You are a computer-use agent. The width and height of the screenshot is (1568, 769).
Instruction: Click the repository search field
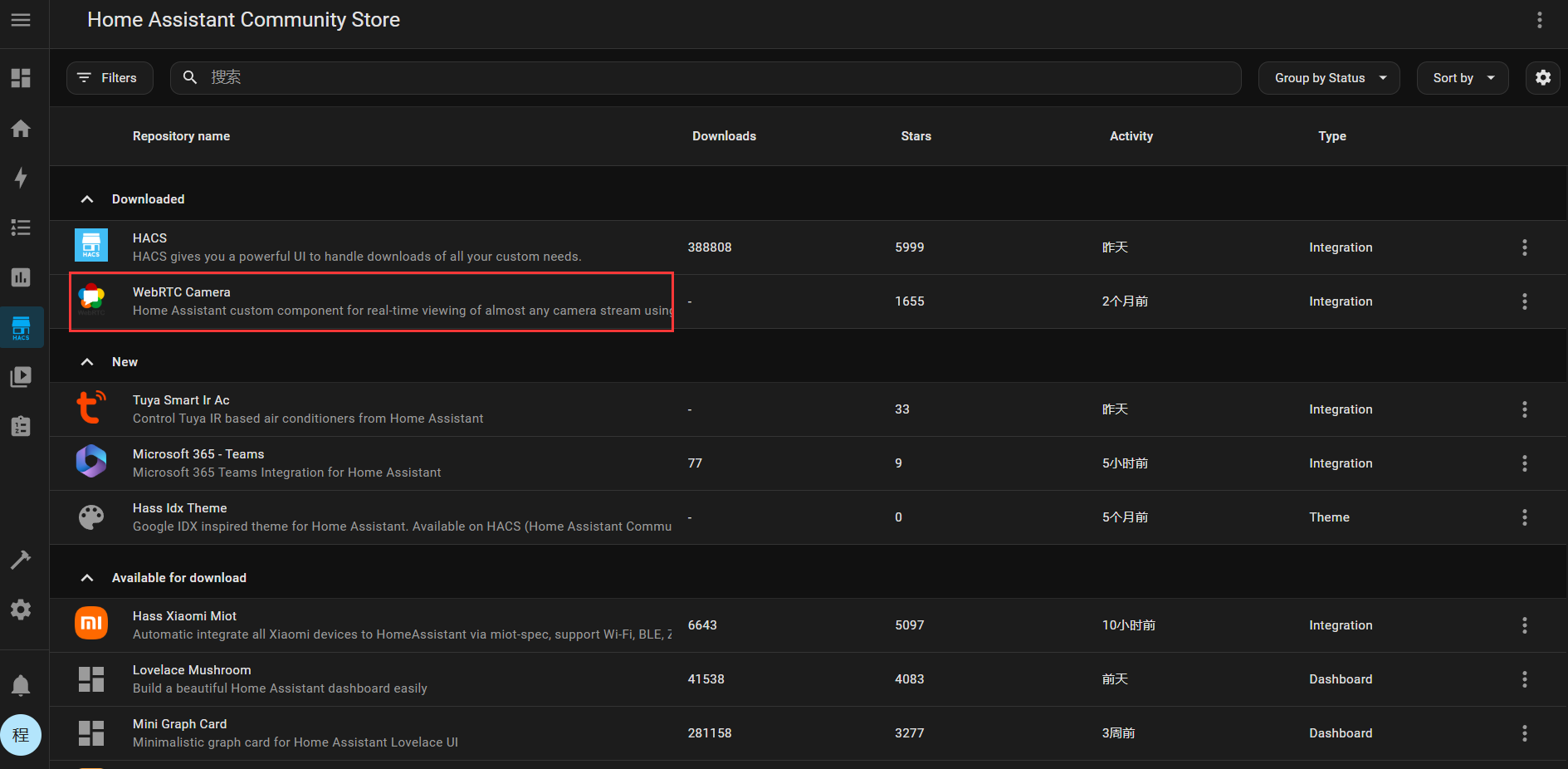706,78
